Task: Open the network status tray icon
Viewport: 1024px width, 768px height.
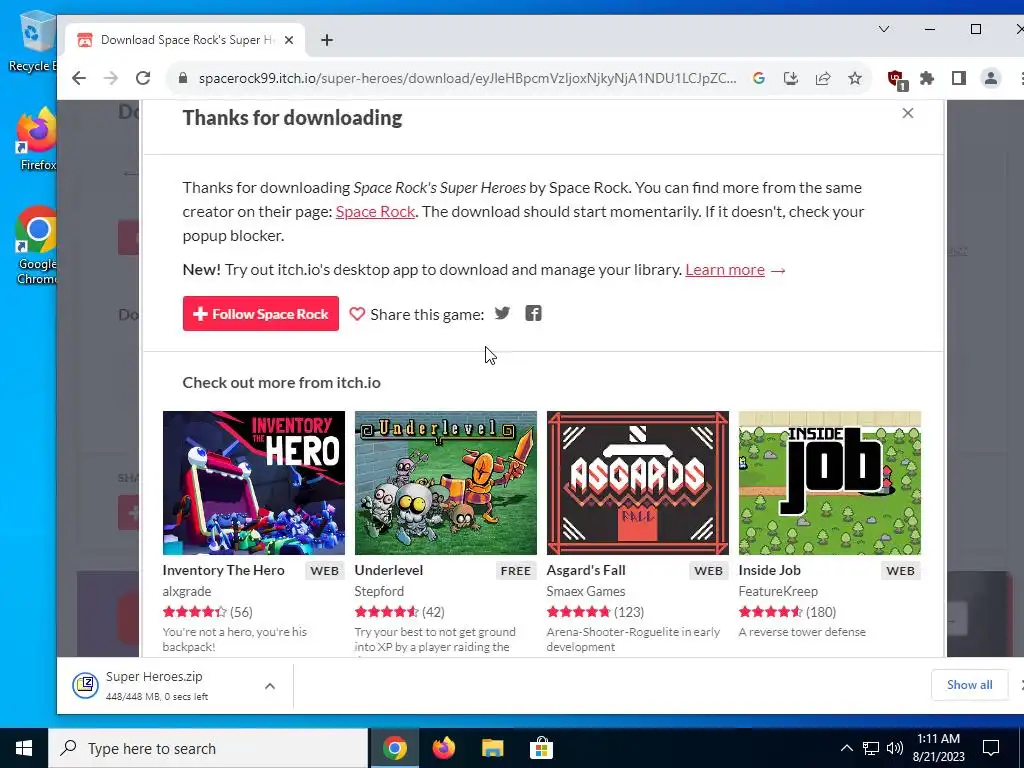Action: (x=871, y=748)
